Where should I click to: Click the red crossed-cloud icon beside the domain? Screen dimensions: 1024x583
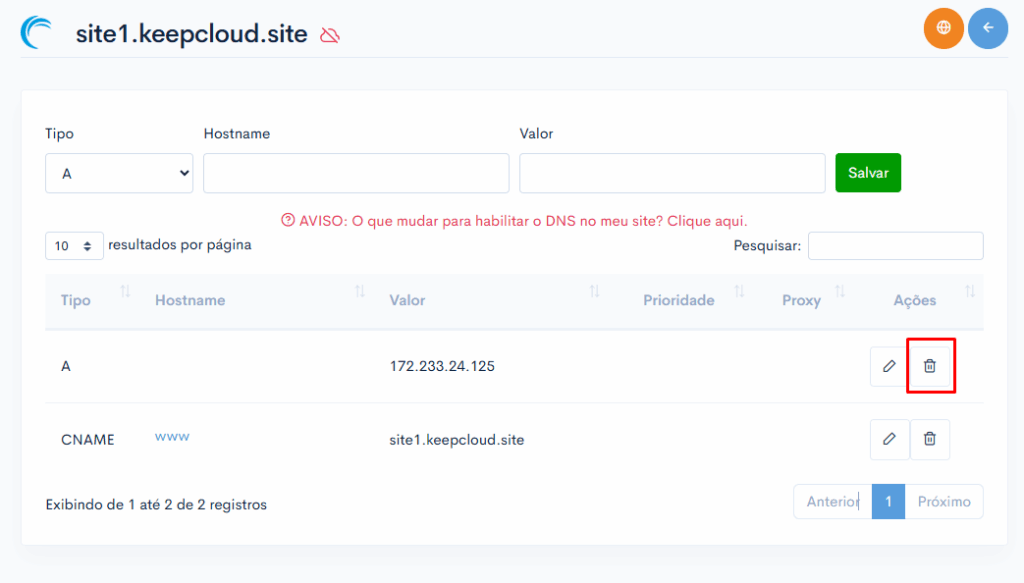tap(330, 35)
